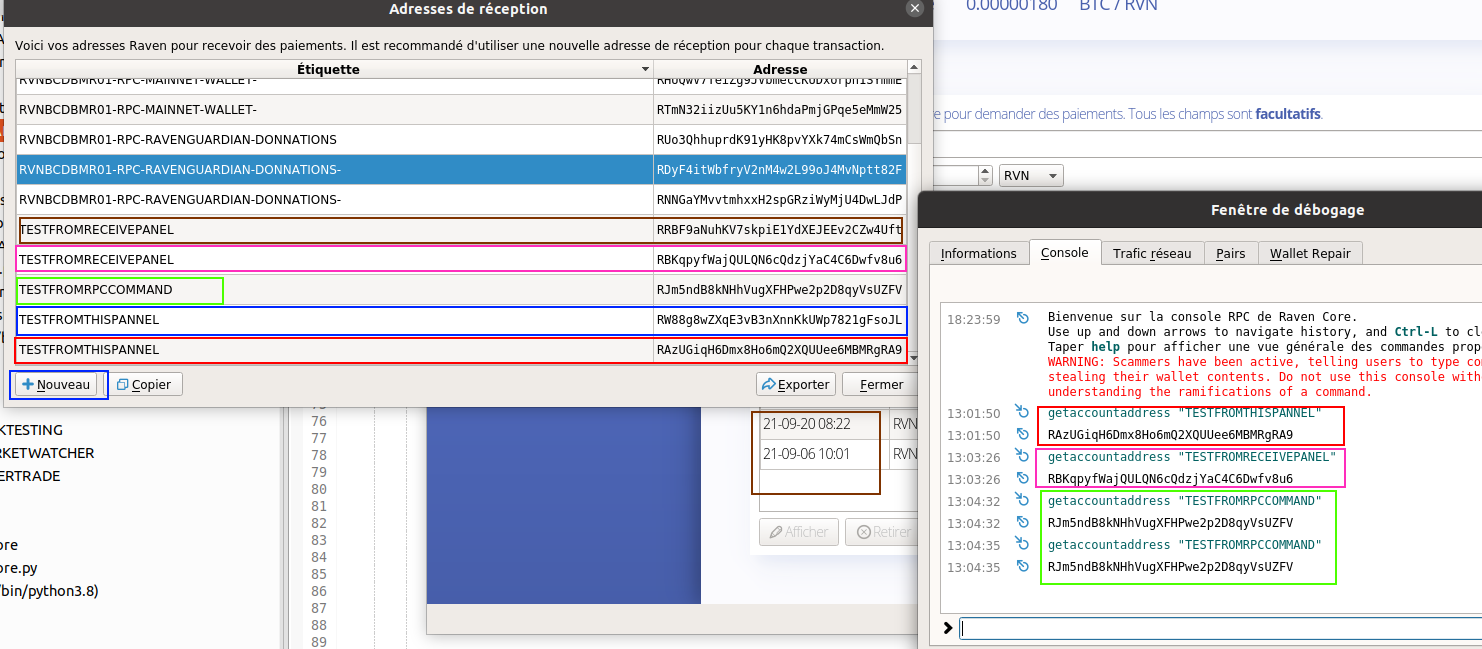Select address RJm5ndB8kNHhVugXFHPwe2p2D8qyVsUZFV in table
Viewport: 1482px width, 649px height.
[x=780, y=290]
